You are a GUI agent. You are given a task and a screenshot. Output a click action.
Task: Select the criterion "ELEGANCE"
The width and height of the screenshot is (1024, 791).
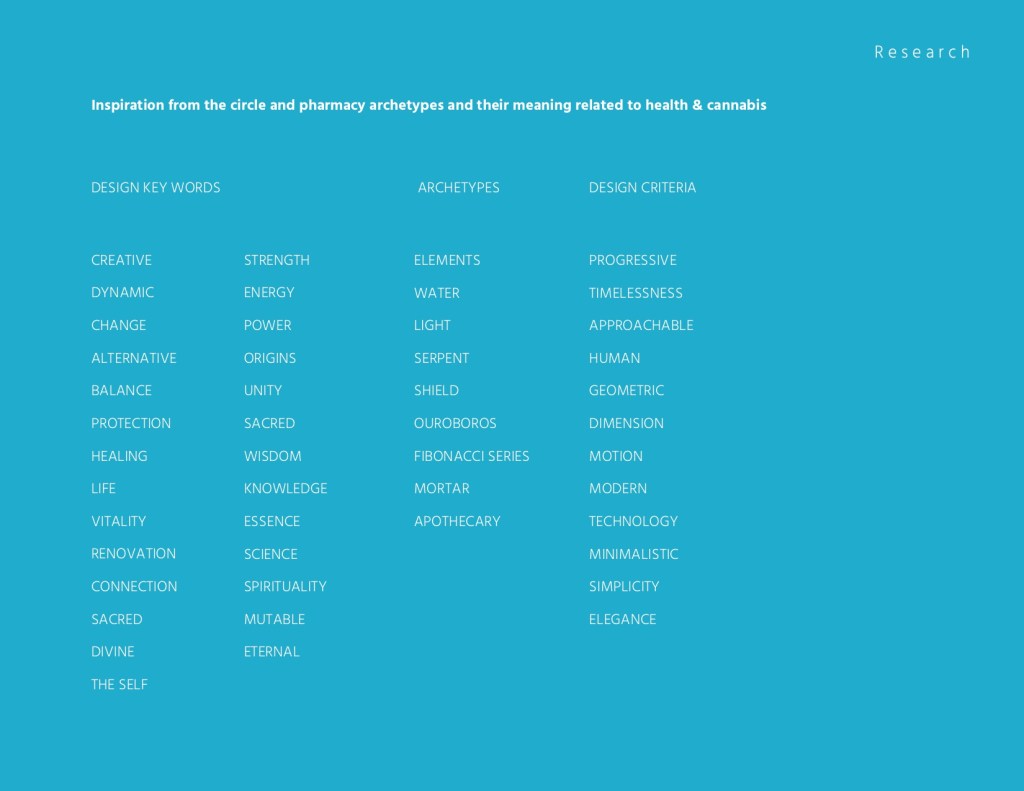tap(622, 620)
